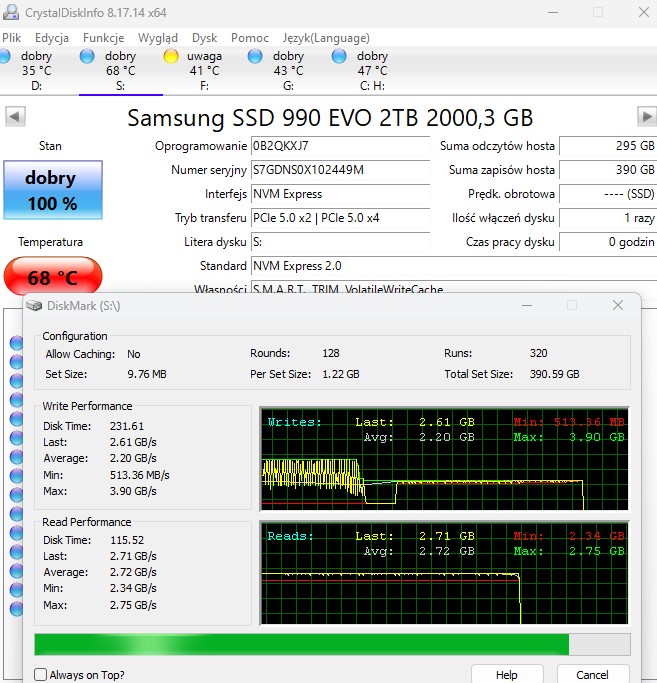Open the Dysk menu
This screenshot has height=683, width=657.
click(204, 37)
